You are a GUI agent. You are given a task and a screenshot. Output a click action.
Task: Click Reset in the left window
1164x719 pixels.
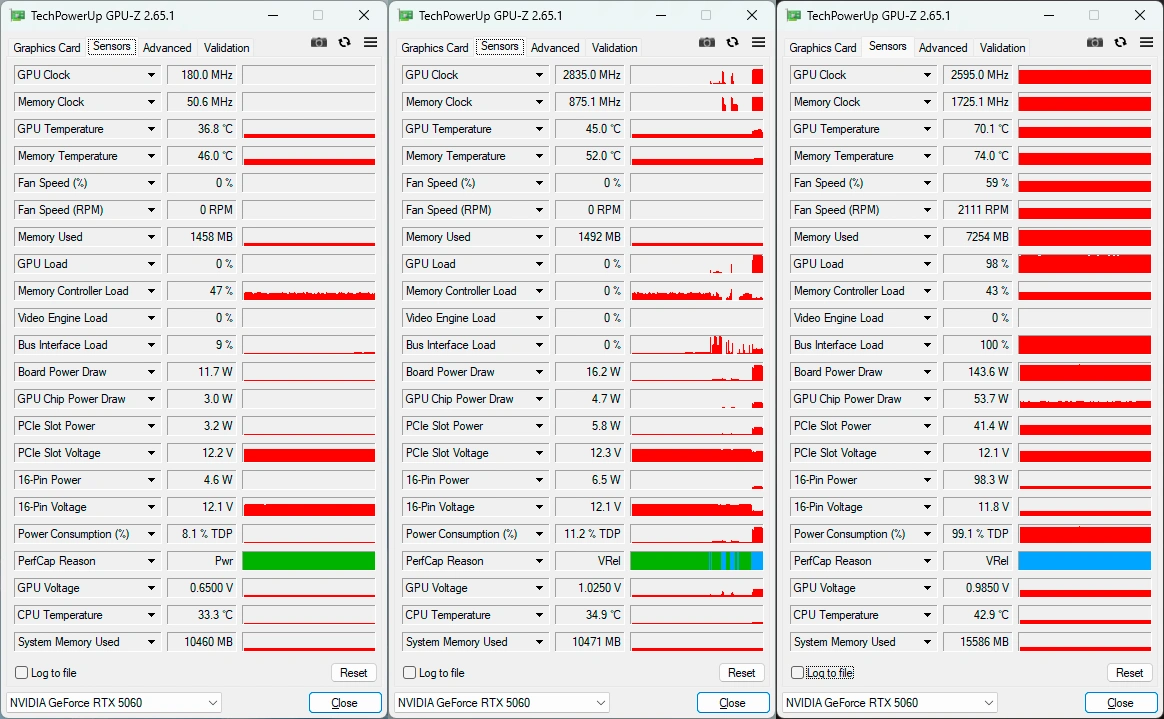(353, 673)
